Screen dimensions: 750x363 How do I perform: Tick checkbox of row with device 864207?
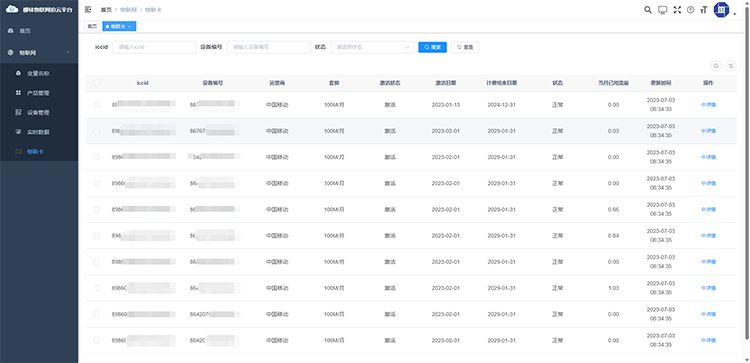(97, 314)
